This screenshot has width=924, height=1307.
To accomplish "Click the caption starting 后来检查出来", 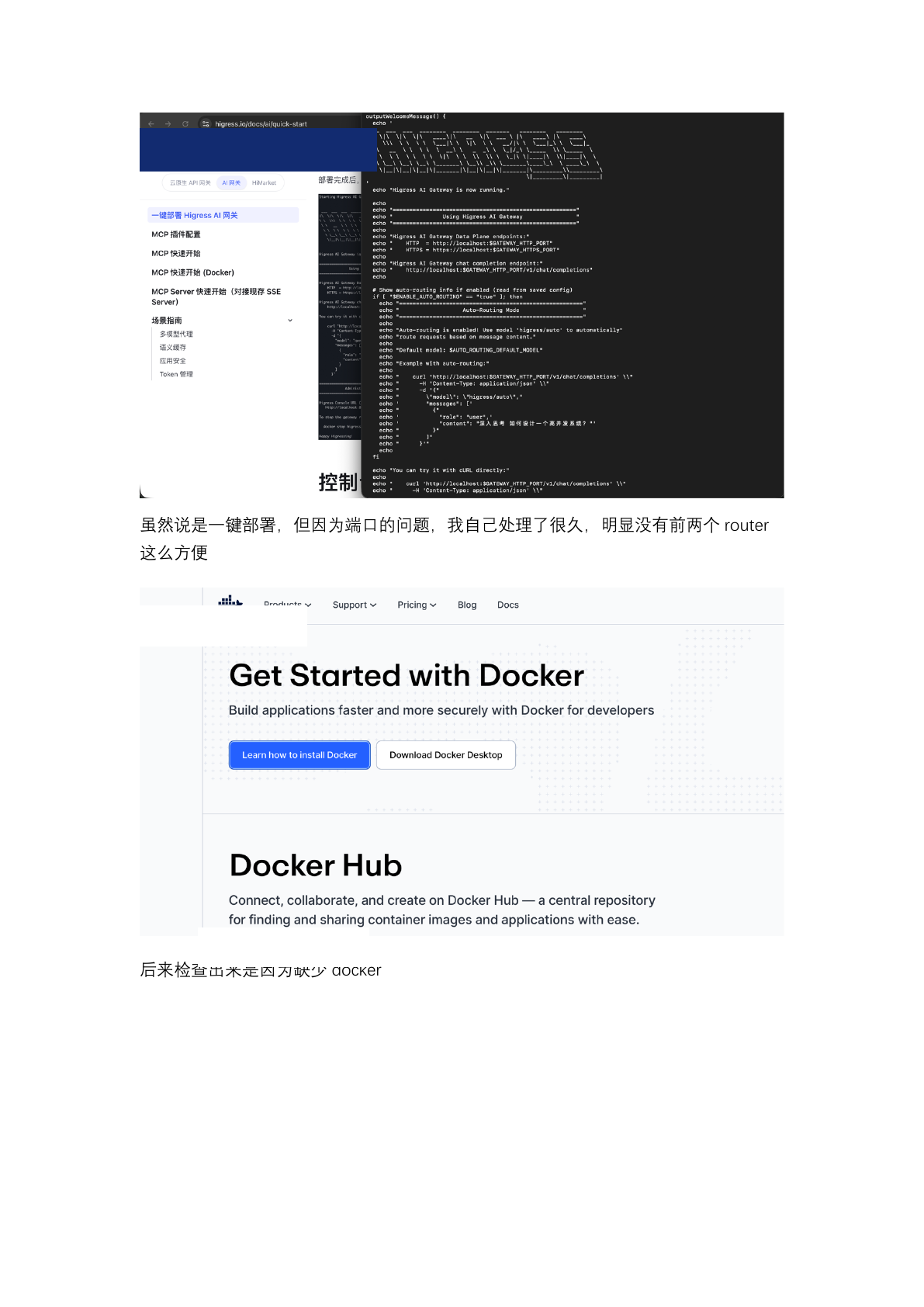I will 261,970.
